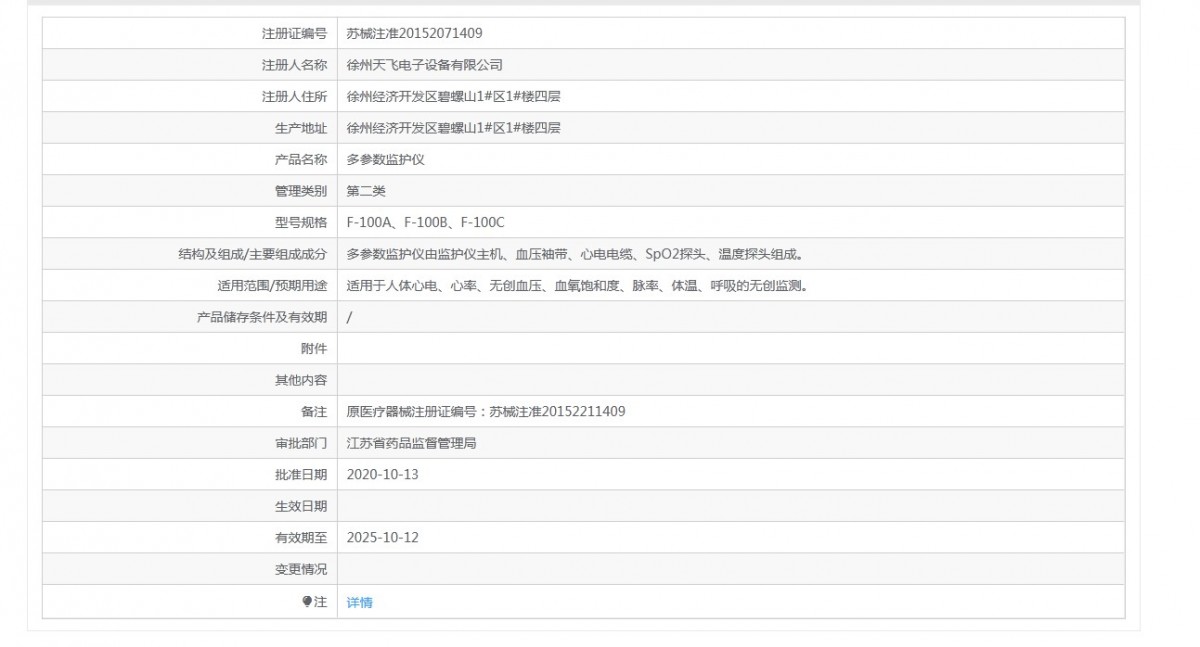Select the 第二类 management category value
Viewport: 1200px width, 647px height.
pos(366,191)
